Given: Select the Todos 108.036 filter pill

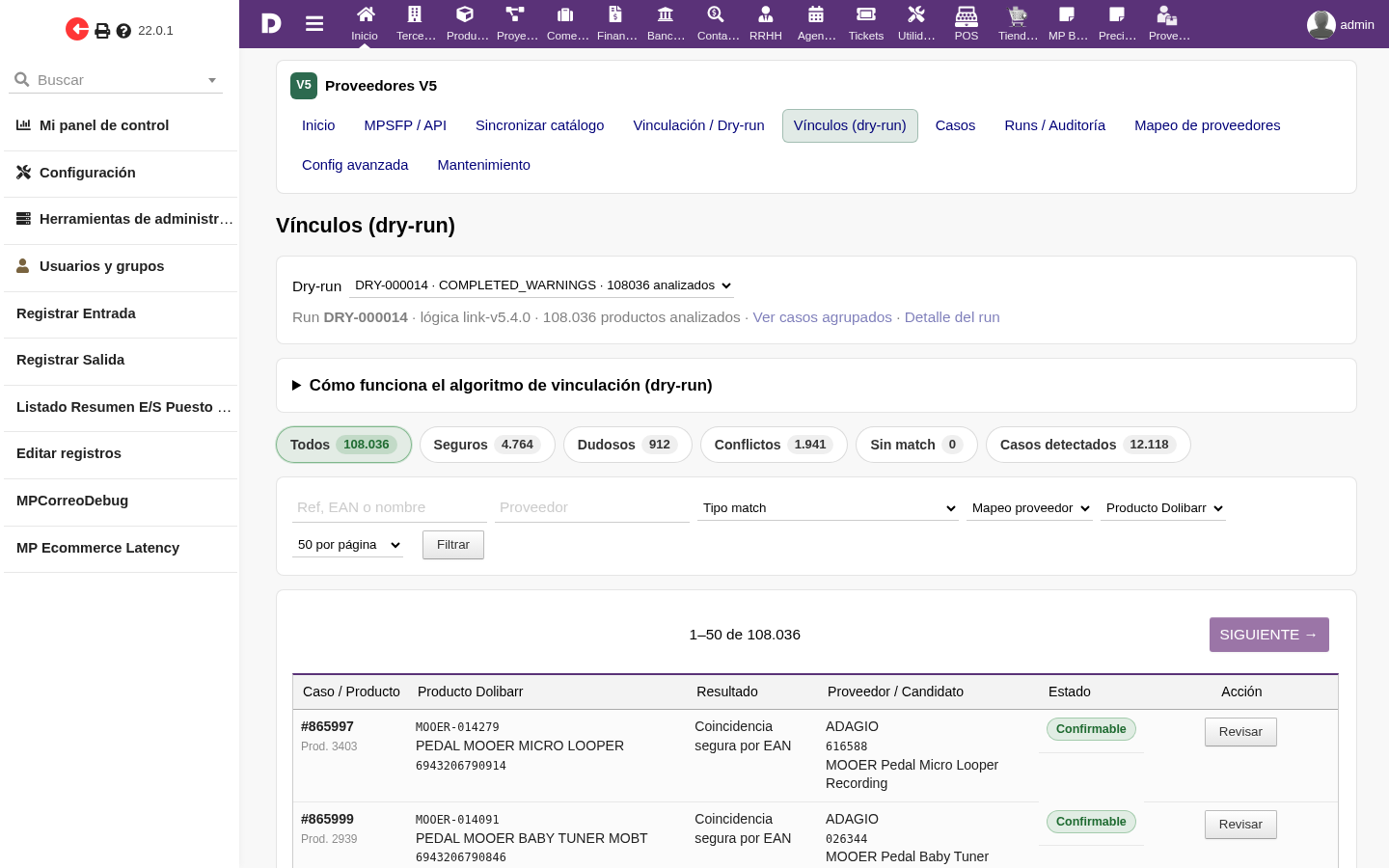Looking at the screenshot, I should 343,445.
